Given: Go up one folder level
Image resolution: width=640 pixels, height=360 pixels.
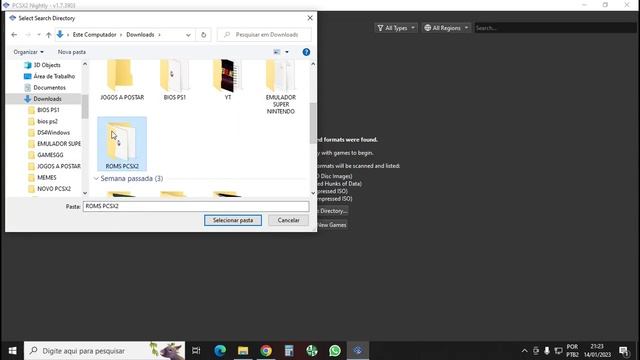Looking at the screenshot, I should point(49,35).
